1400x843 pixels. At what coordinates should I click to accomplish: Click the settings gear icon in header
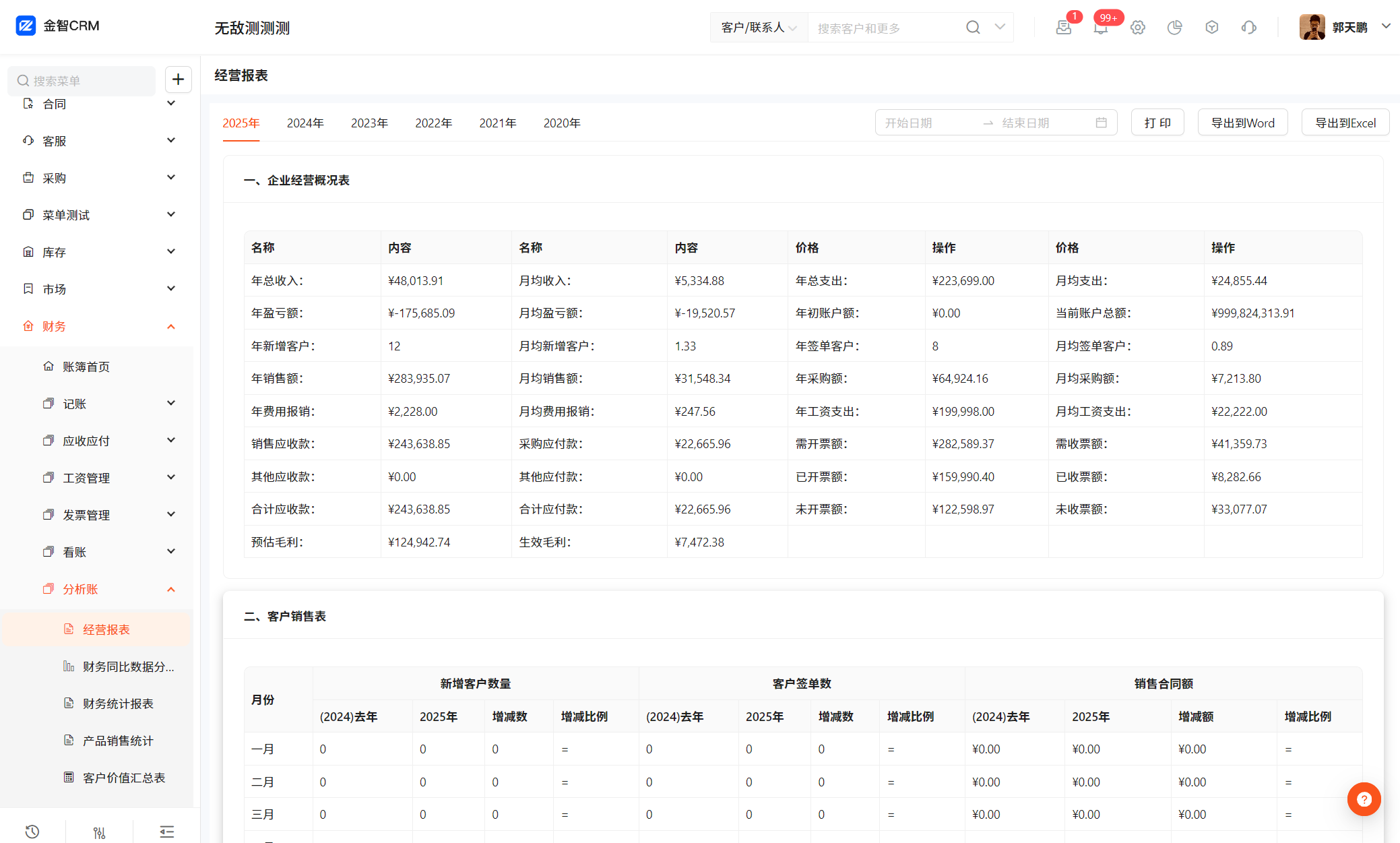tap(1137, 28)
